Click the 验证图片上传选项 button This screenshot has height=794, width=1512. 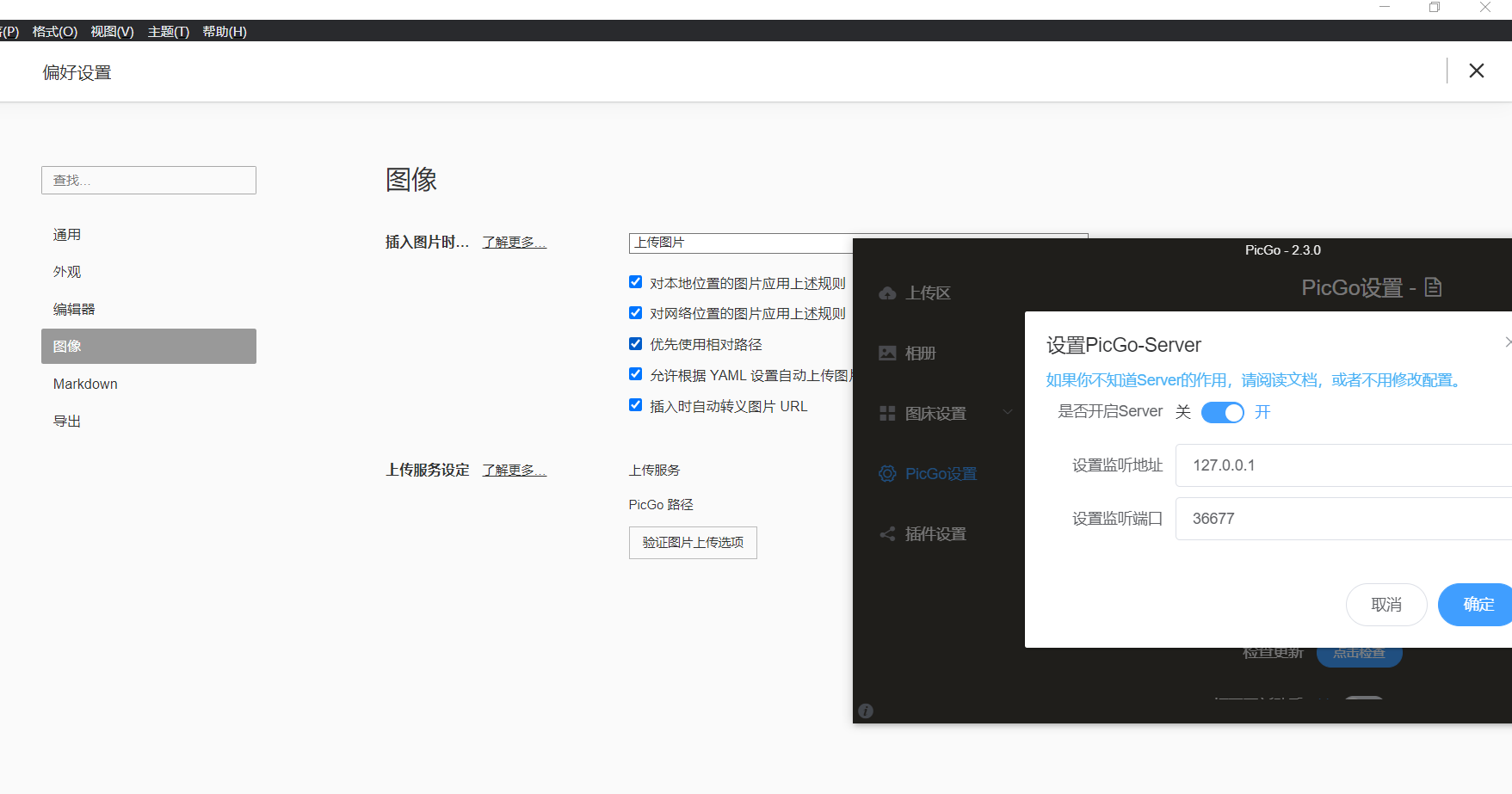[x=693, y=543]
